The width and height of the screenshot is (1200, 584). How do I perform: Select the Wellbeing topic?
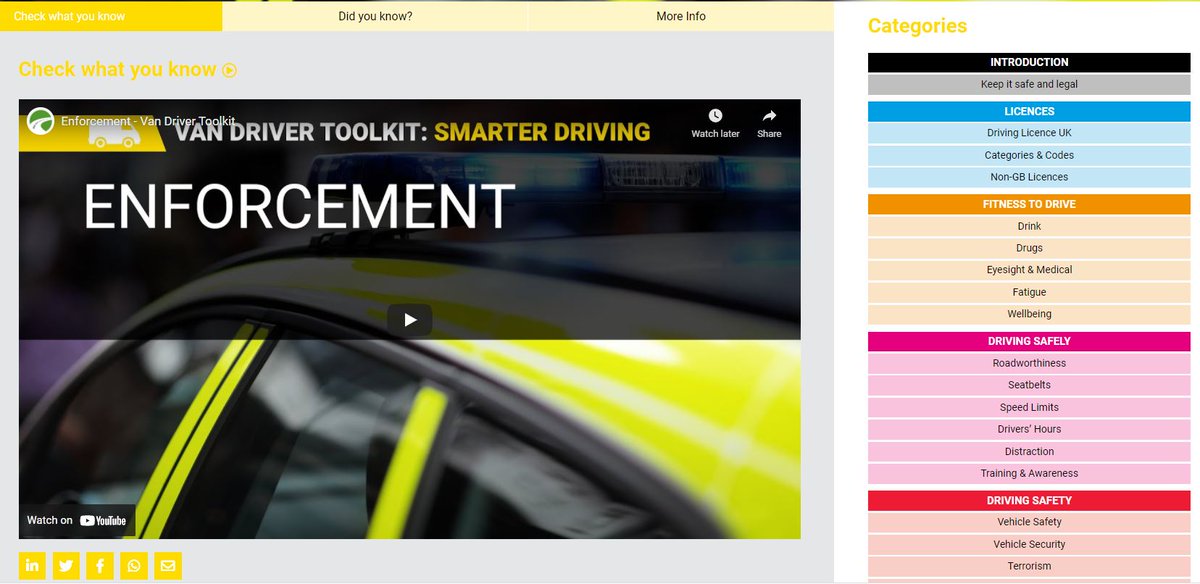tap(1029, 314)
